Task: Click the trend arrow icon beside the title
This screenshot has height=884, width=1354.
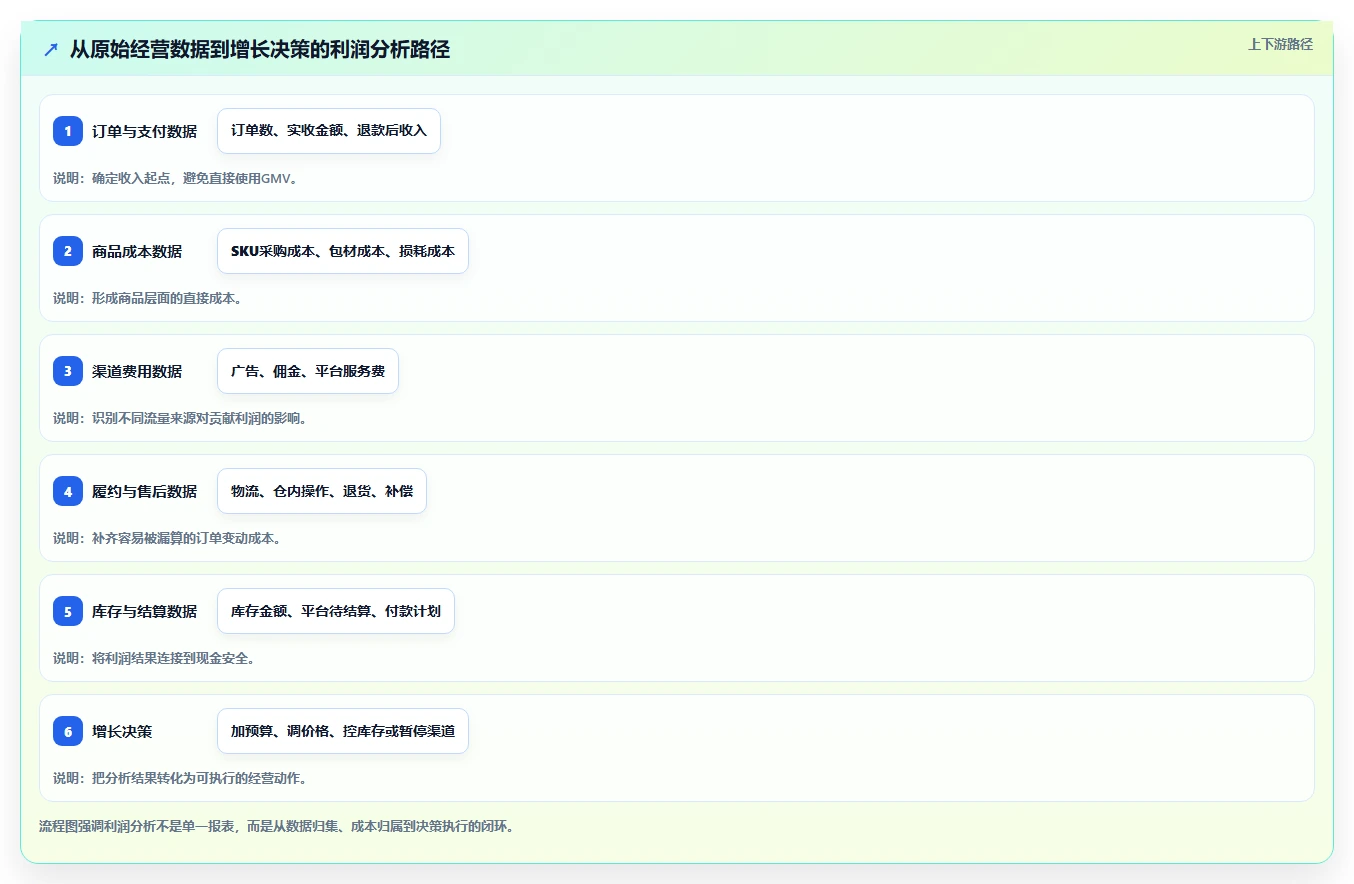Action: [51, 50]
